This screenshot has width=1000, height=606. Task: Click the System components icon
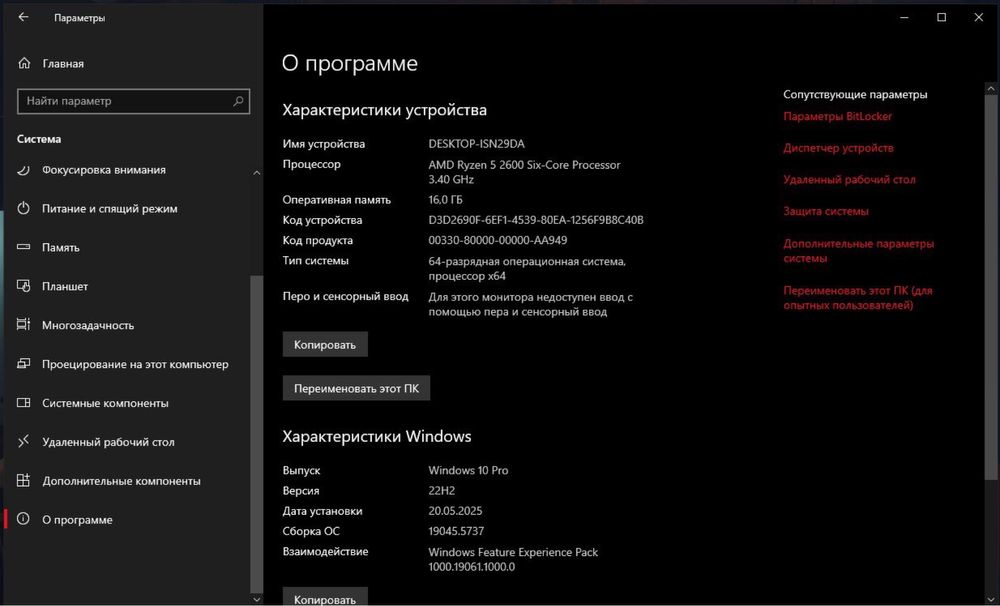click(x=24, y=403)
